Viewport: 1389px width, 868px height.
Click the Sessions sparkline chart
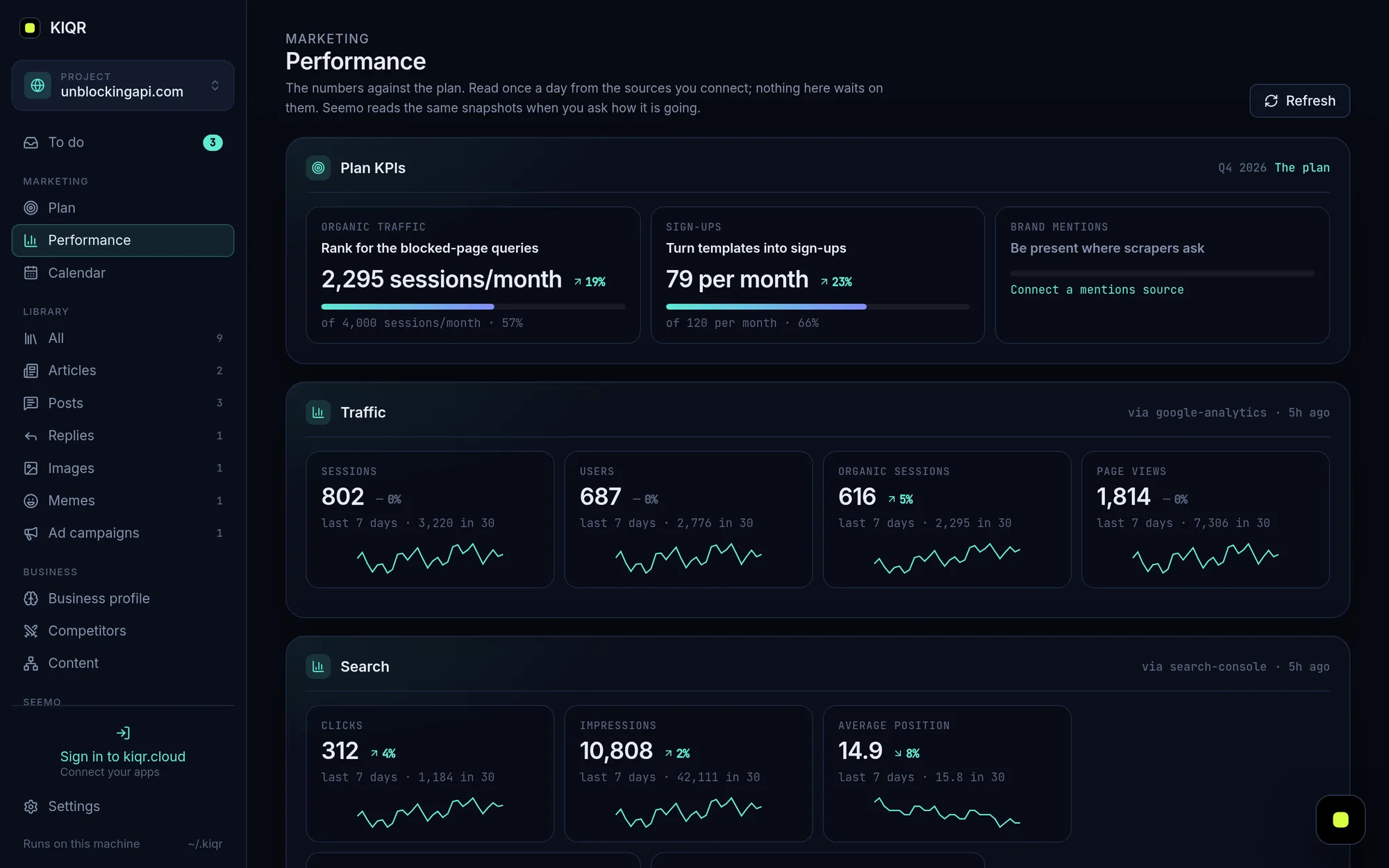(x=430, y=558)
